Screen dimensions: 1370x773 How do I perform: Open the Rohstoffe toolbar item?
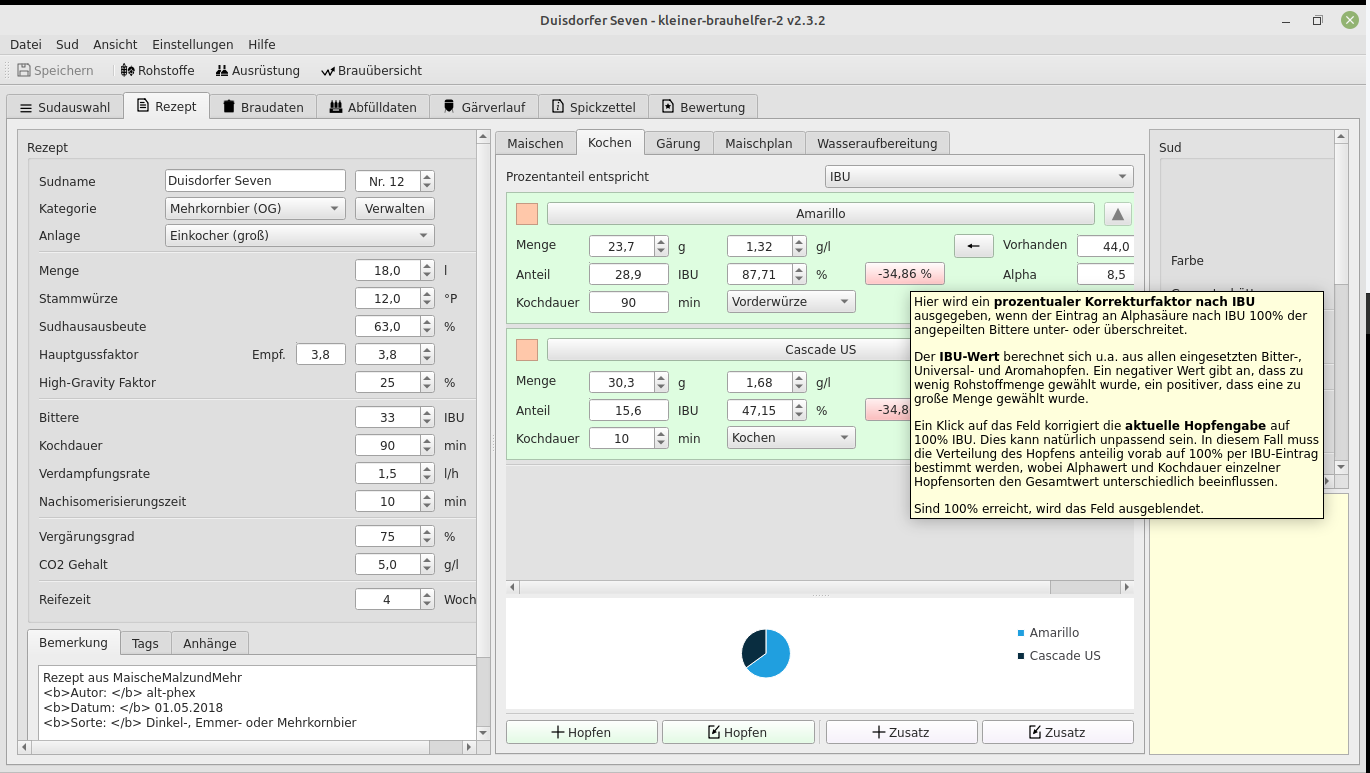click(157, 71)
